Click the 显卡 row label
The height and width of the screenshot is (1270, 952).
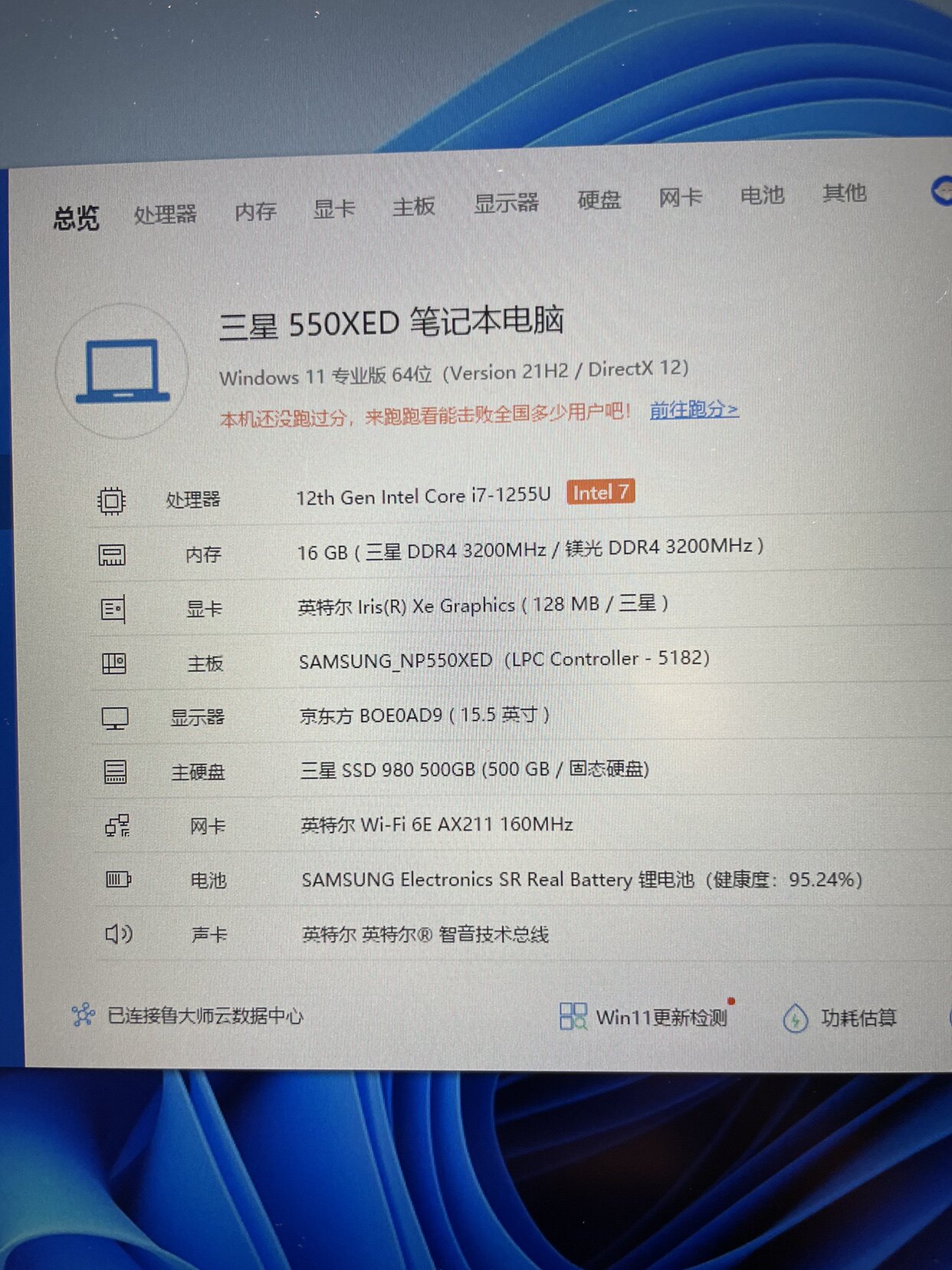[x=204, y=609]
